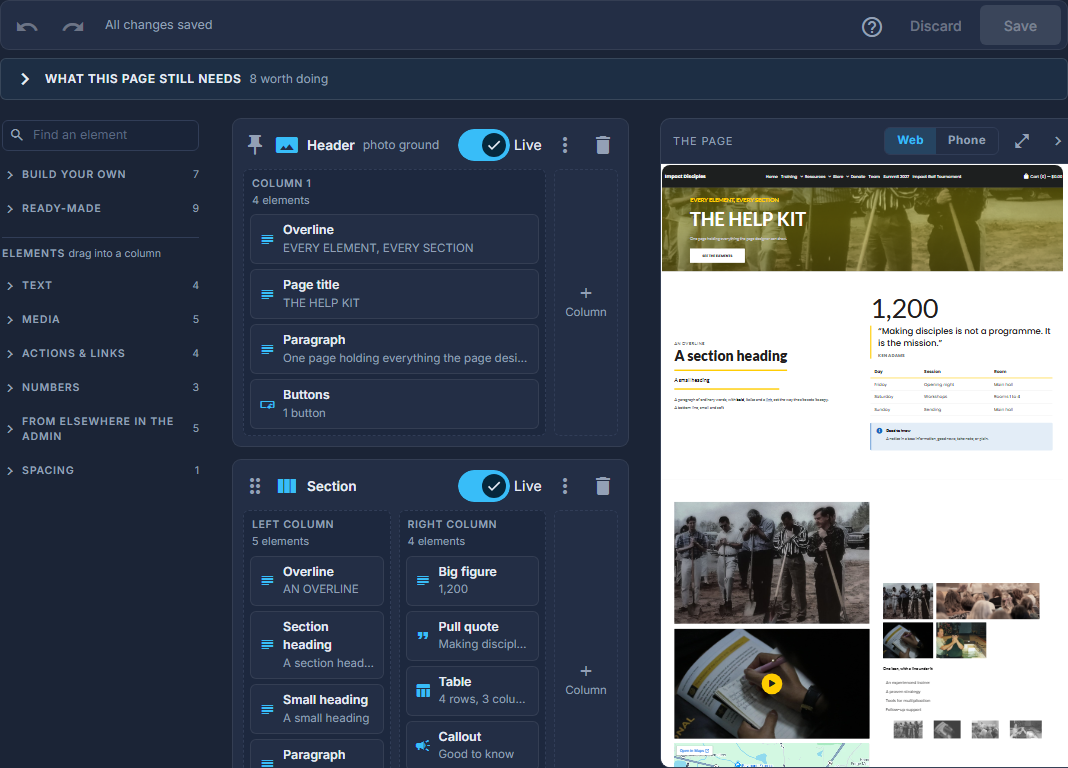Click THE HELP KIT banner in preview

pos(862,229)
